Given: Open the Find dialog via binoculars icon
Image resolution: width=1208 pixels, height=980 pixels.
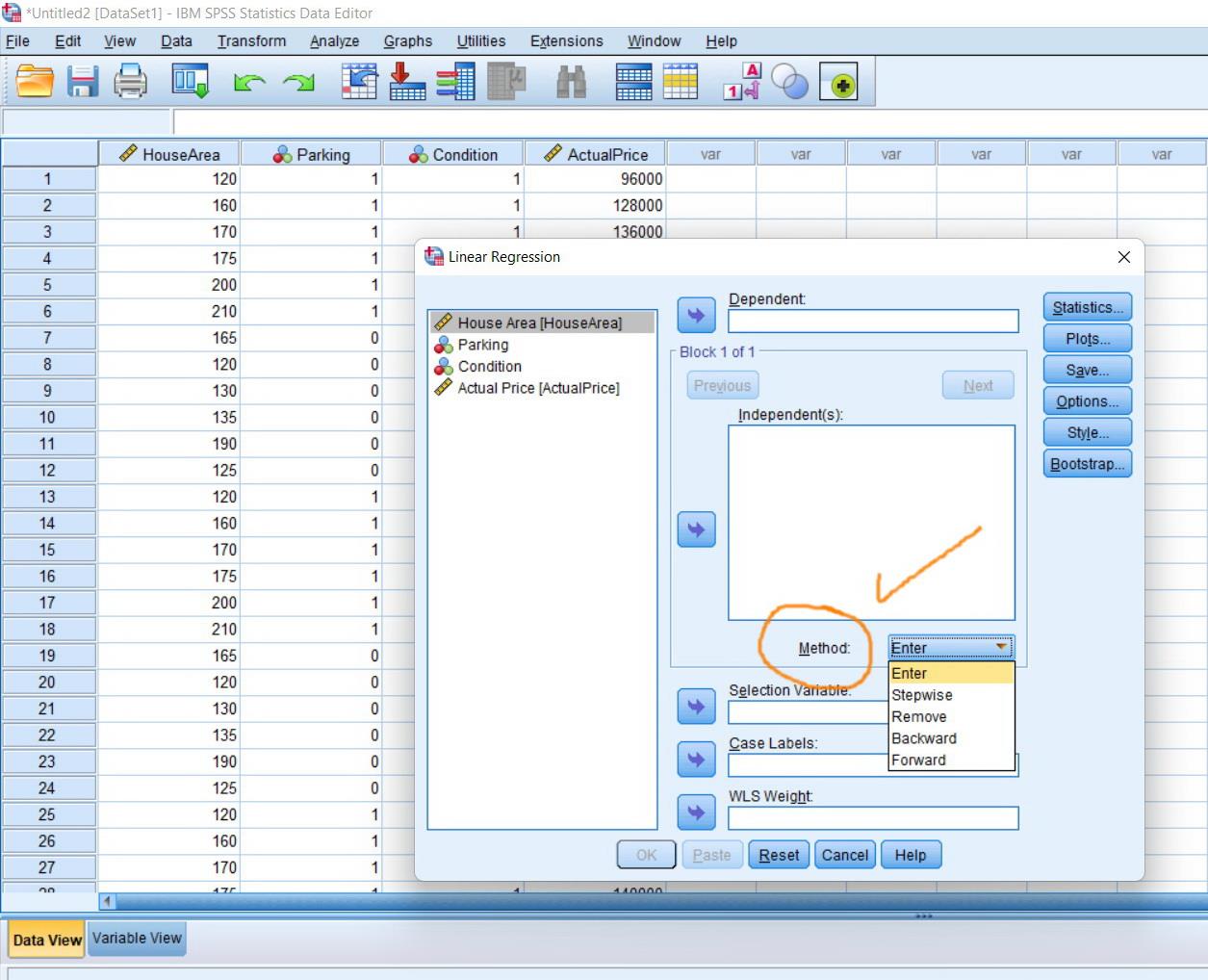Looking at the screenshot, I should [572, 82].
